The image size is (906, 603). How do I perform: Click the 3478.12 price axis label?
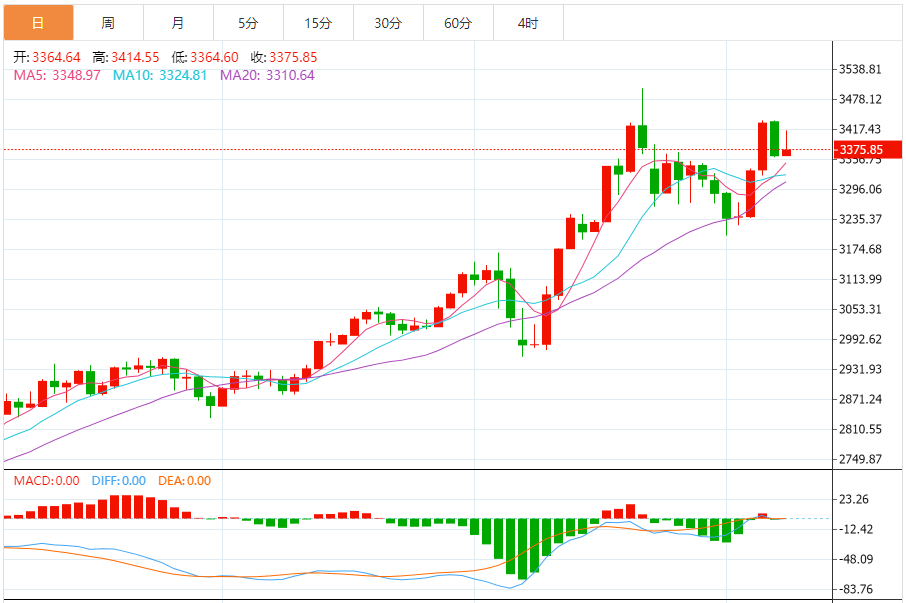[x=860, y=99]
